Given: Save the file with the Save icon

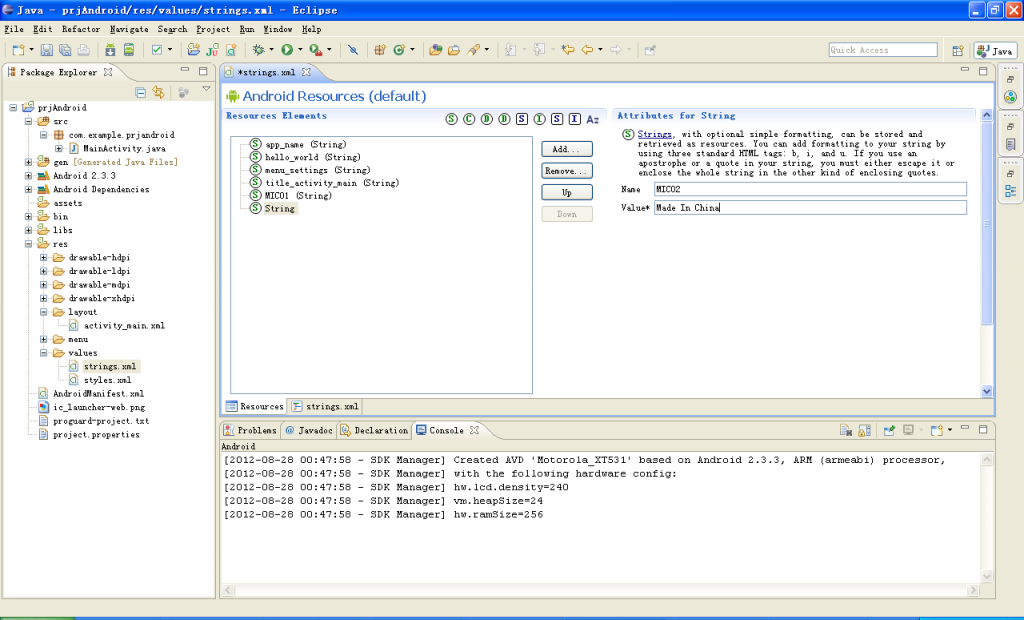Looking at the screenshot, I should pyautogui.click(x=46, y=50).
